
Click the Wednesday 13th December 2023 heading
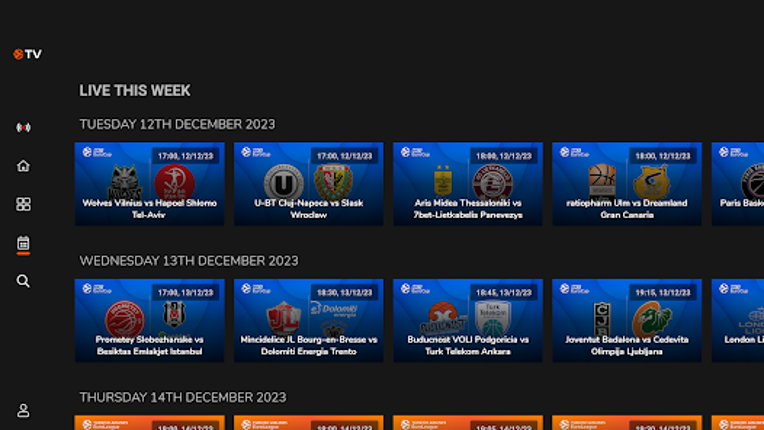click(x=188, y=261)
